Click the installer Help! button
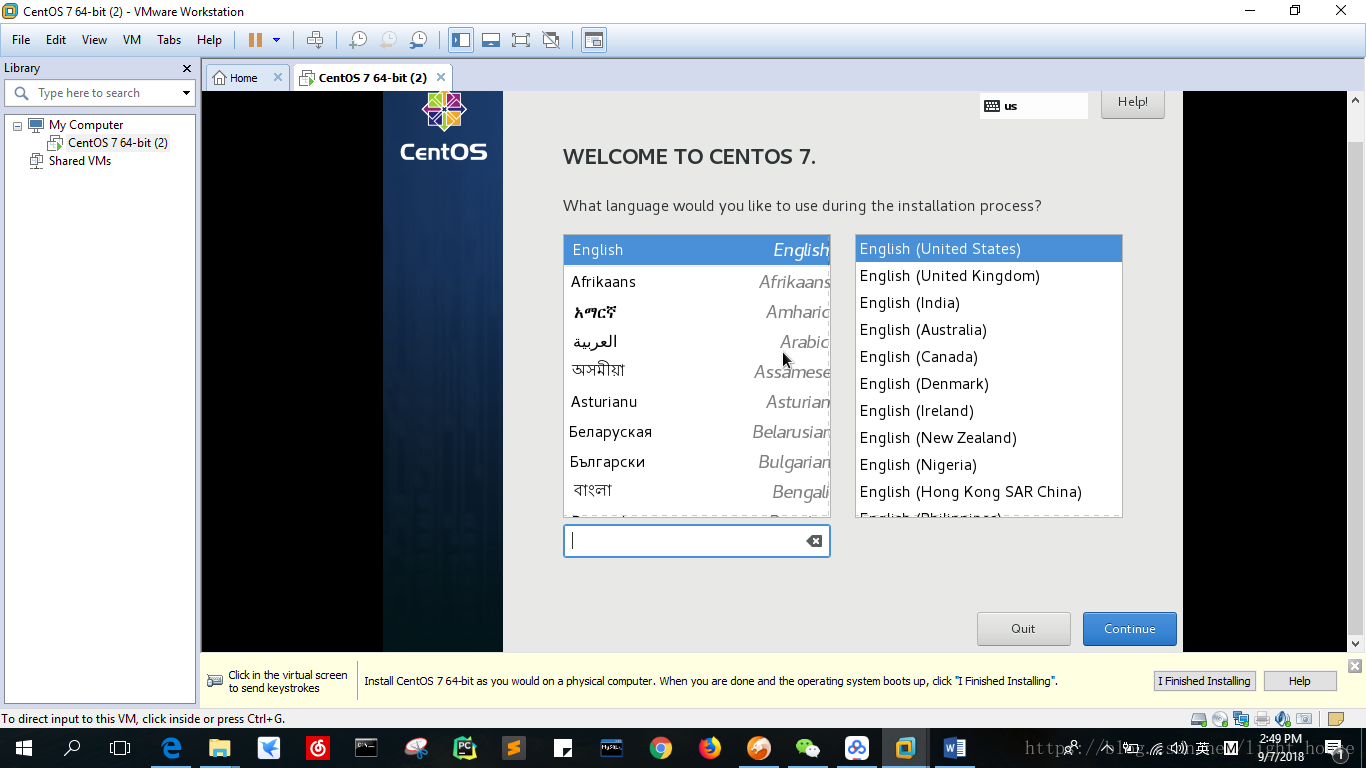Screen dimensions: 1366x768 tap(1133, 102)
